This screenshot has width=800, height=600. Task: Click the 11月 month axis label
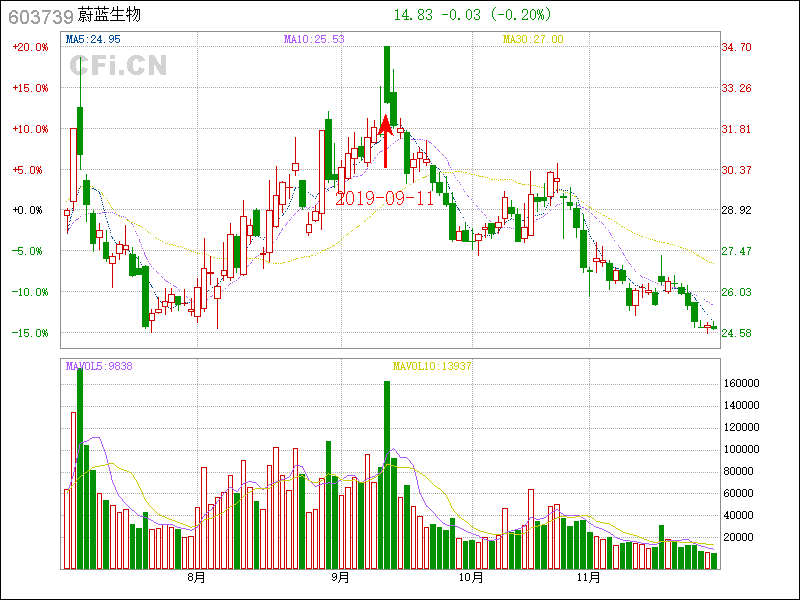(589, 578)
